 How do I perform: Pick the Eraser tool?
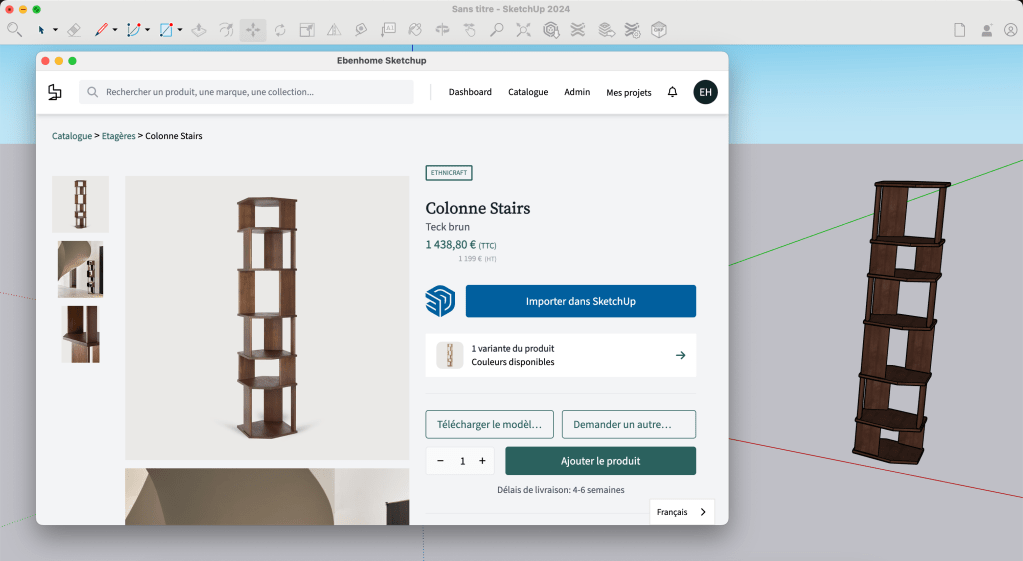74,30
